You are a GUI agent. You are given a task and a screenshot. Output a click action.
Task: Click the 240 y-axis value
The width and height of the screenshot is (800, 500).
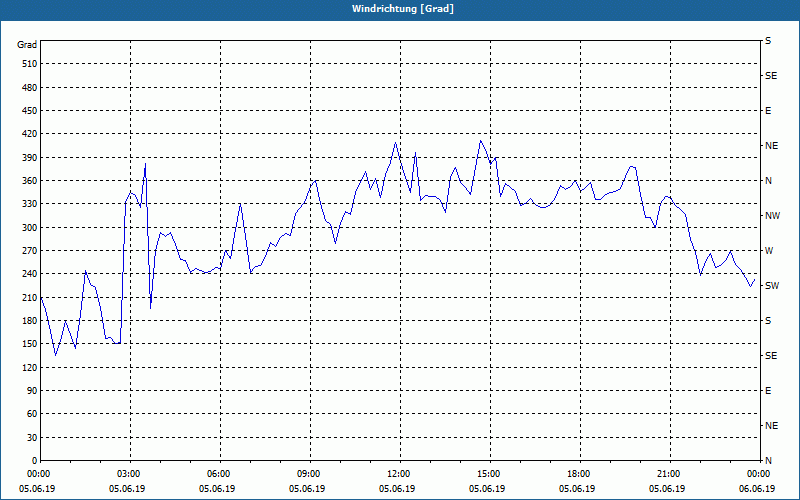point(30,274)
